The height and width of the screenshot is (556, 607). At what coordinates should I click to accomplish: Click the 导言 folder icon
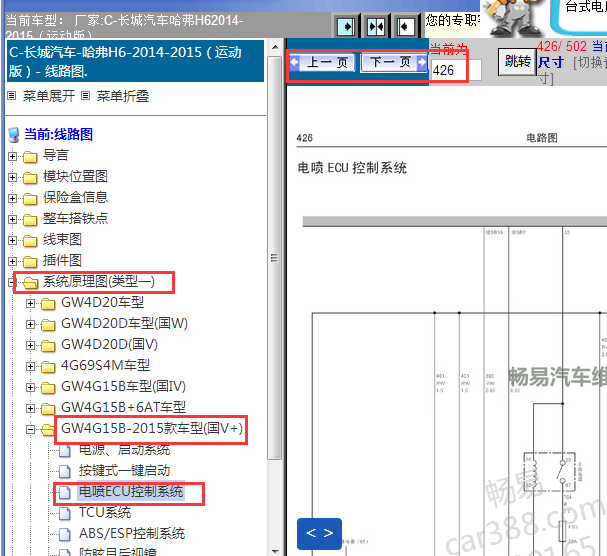click(x=30, y=156)
